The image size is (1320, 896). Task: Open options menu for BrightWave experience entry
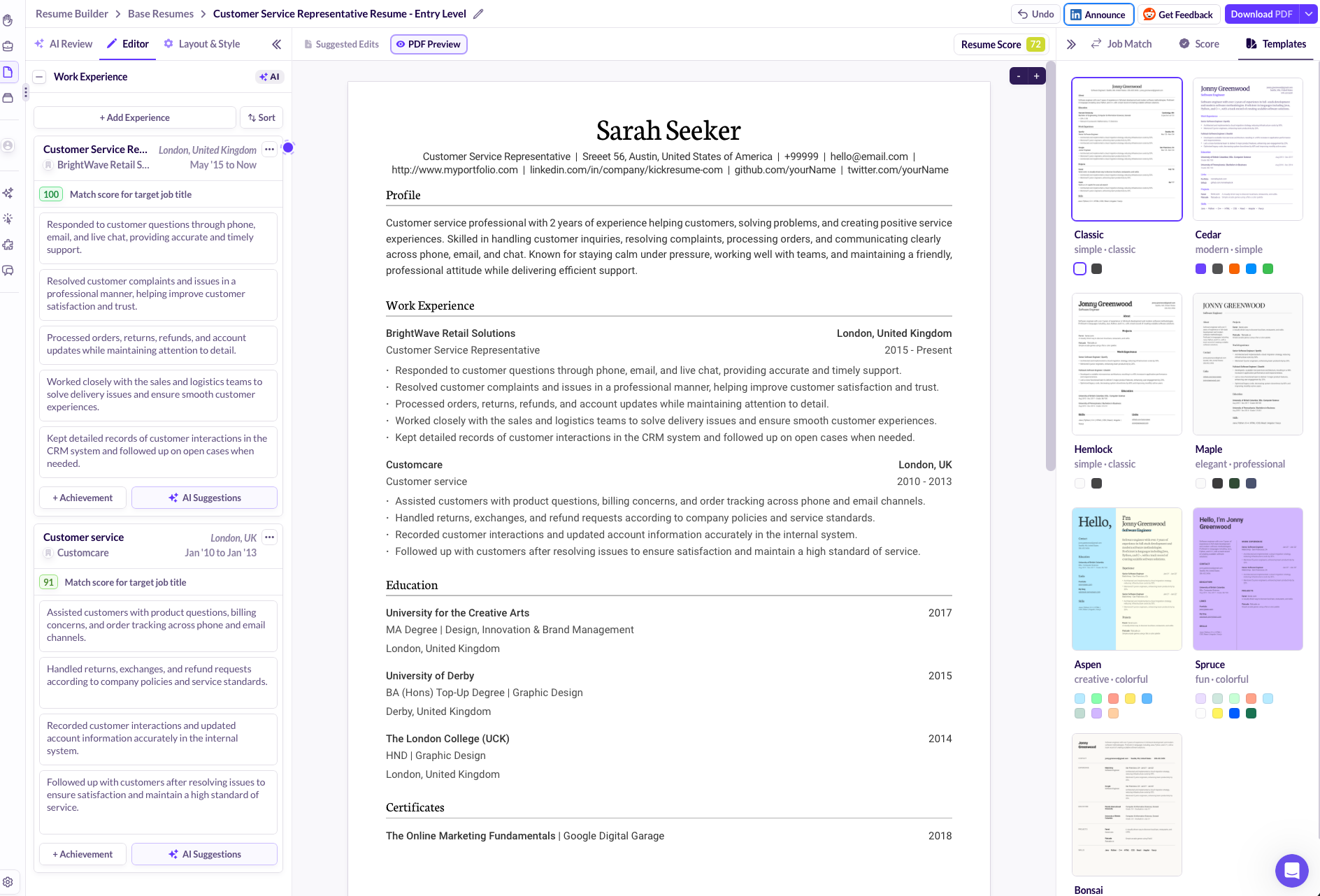click(269, 149)
